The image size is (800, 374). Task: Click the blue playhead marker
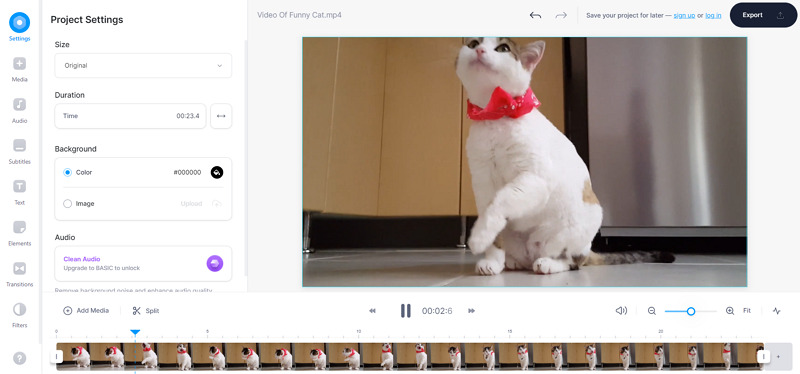click(135, 333)
